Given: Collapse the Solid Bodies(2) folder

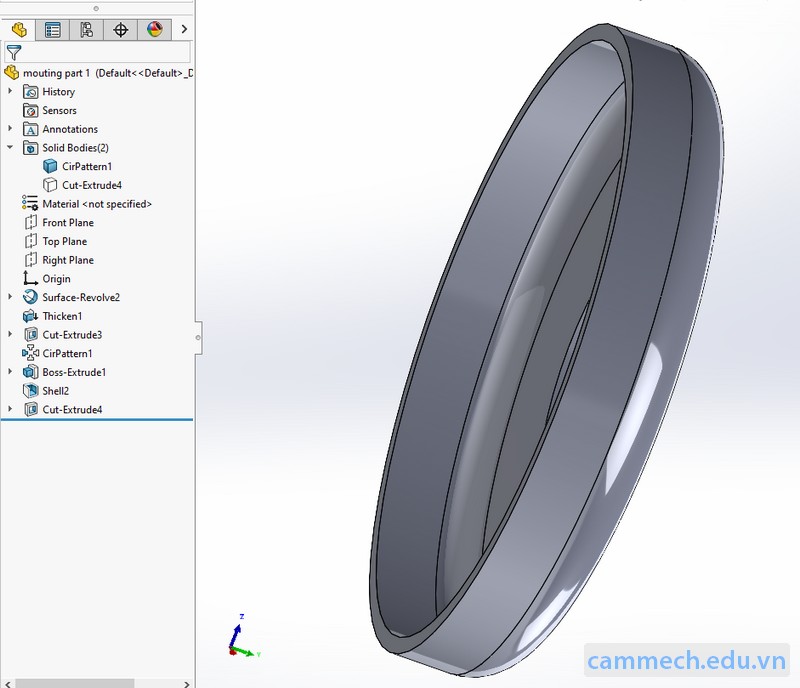Looking at the screenshot, I should pyautogui.click(x=10, y=147).
